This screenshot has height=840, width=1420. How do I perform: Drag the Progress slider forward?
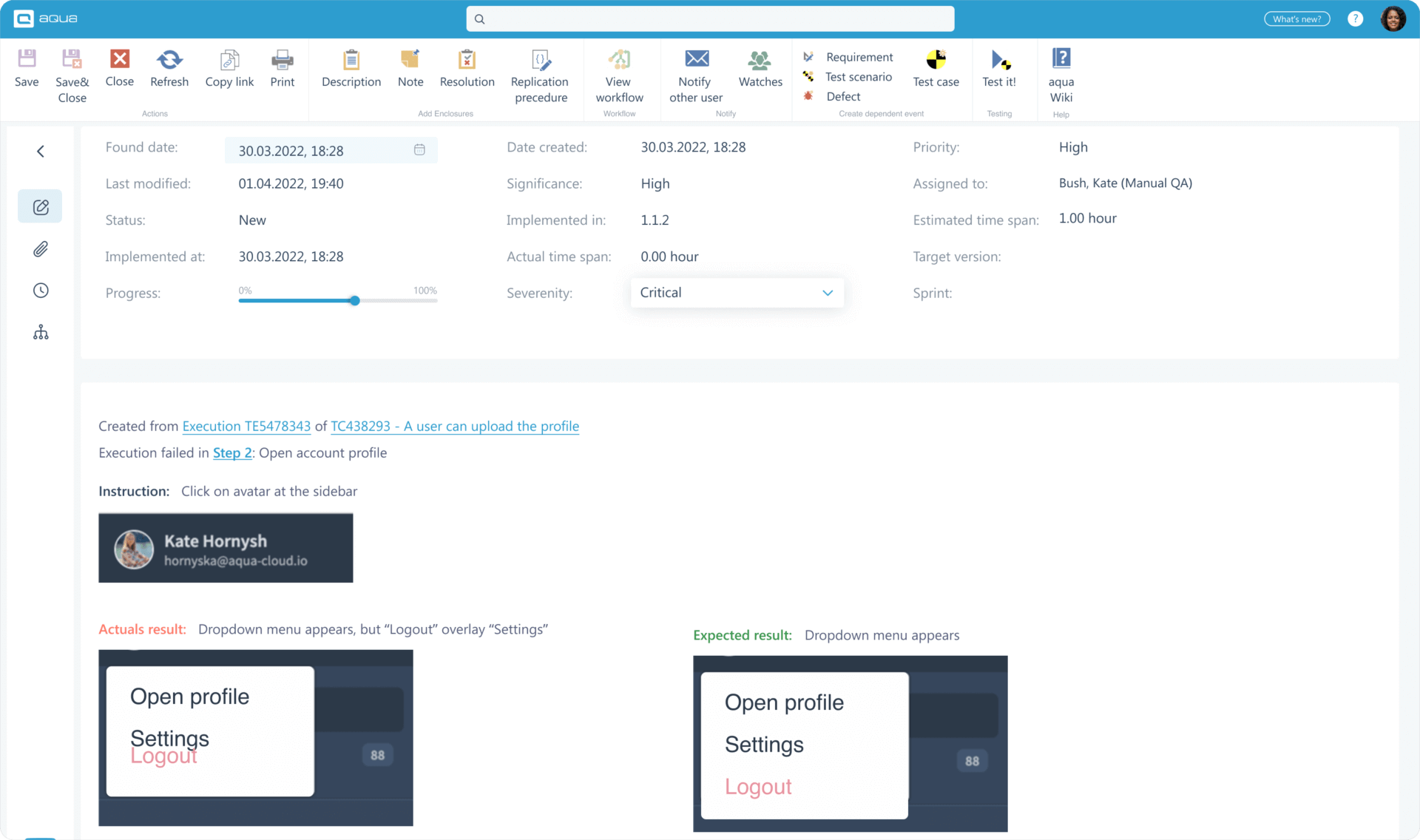[x=355, y=300]
